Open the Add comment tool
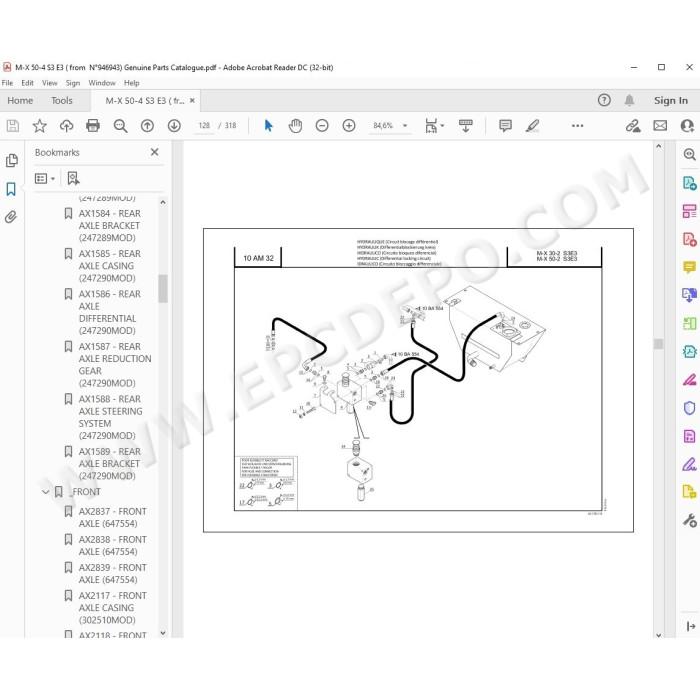Screen dimensions: 700x700 pyautogui.click(x=505, y=125)
